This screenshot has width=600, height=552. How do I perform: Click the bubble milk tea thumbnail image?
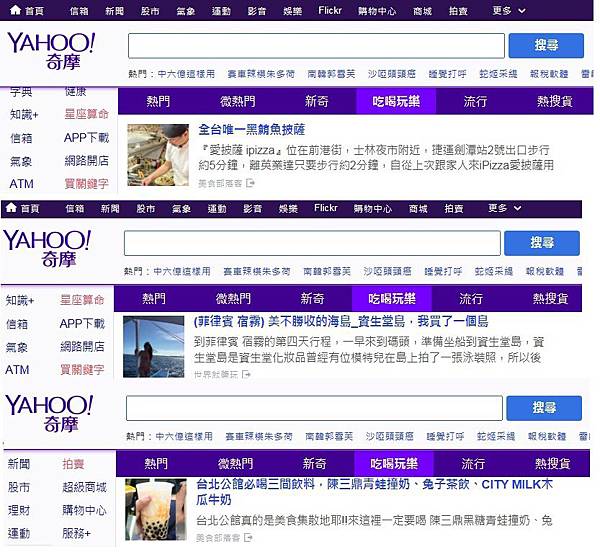point(156,509)
